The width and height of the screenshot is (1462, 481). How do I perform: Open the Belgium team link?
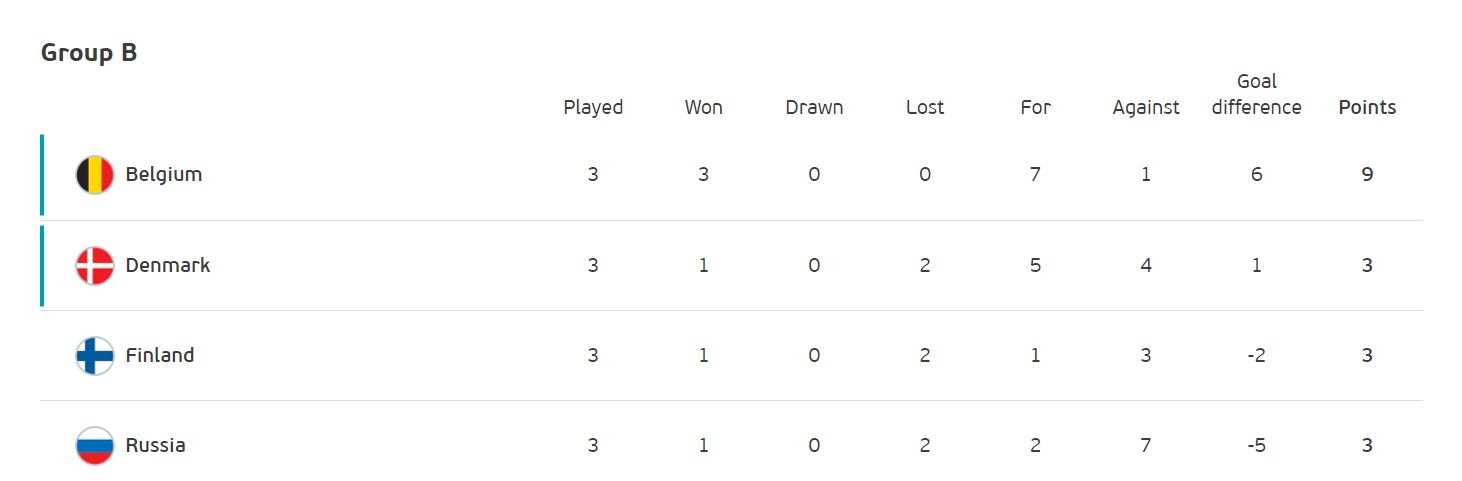pyautogui.click(x=164, y=175)
